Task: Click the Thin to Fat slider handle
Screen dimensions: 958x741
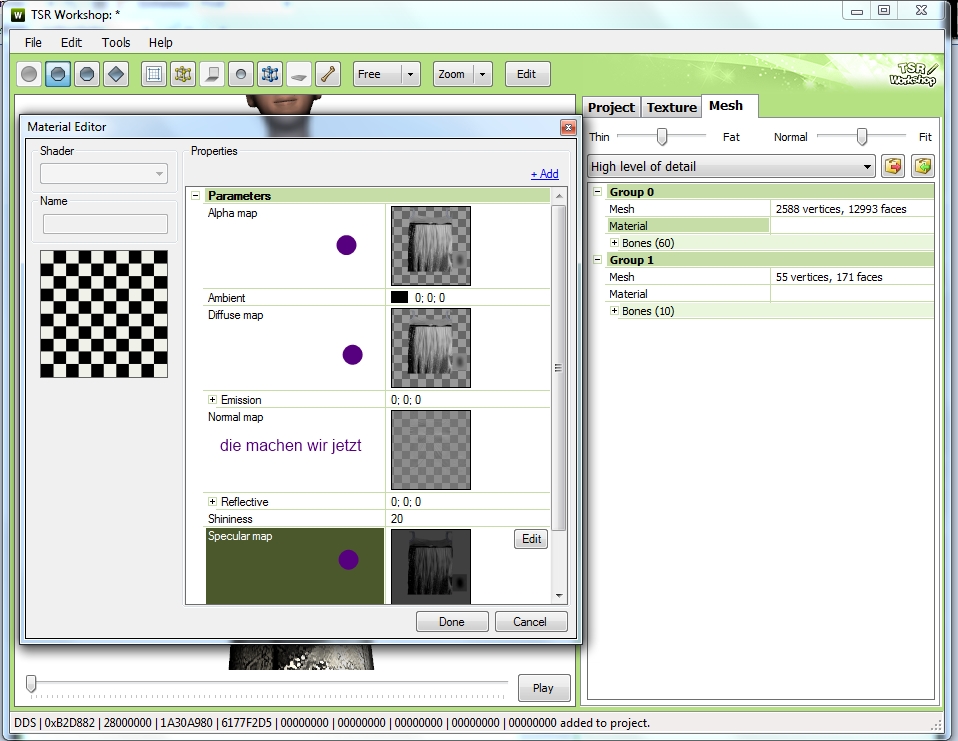Action: [x=661, y=137]
